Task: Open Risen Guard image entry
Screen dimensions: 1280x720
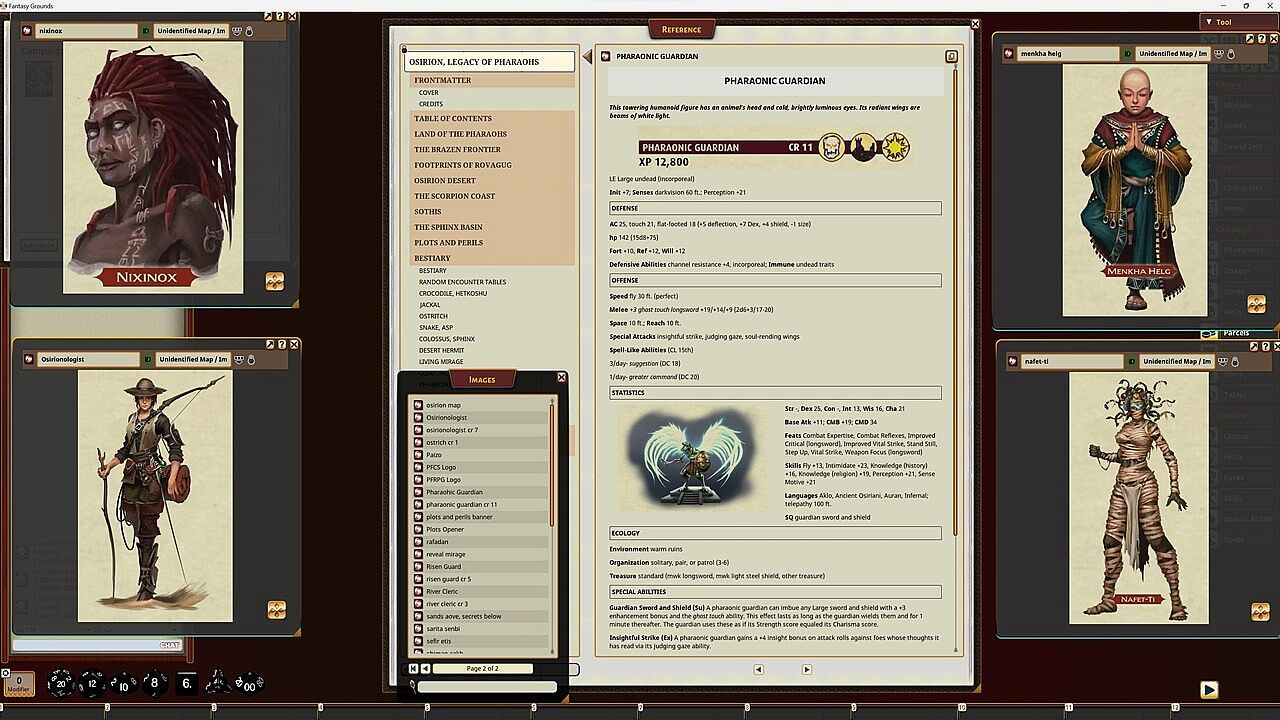Action: [480, 566]
